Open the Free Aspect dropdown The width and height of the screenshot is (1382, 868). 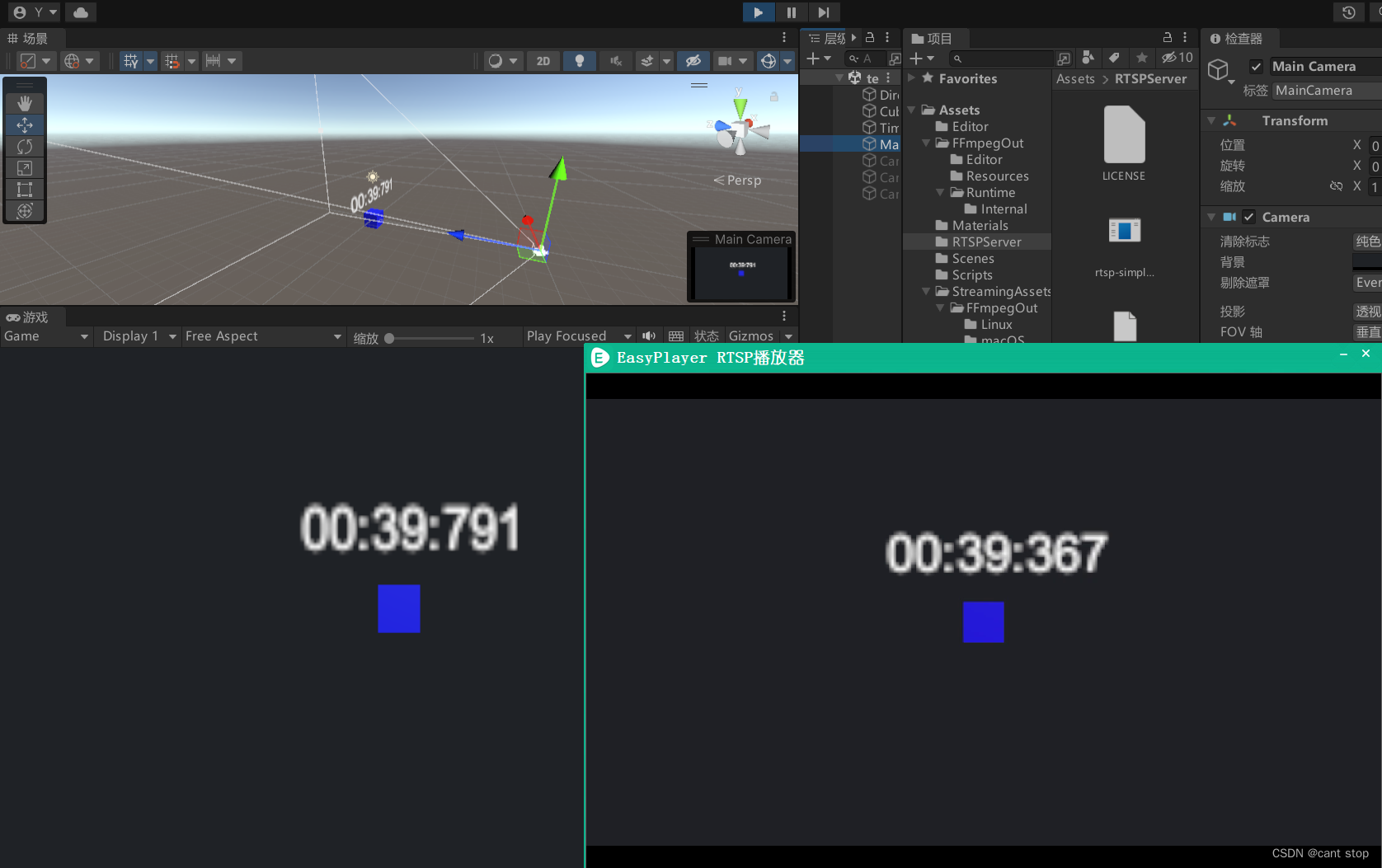click(x=262, y=335)
